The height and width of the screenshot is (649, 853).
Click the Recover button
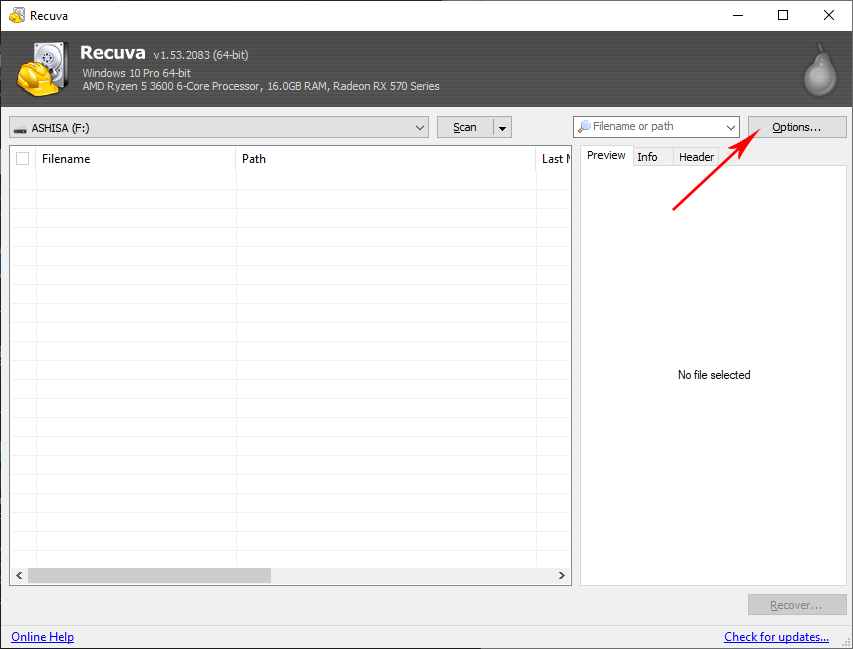pos(797,605)
